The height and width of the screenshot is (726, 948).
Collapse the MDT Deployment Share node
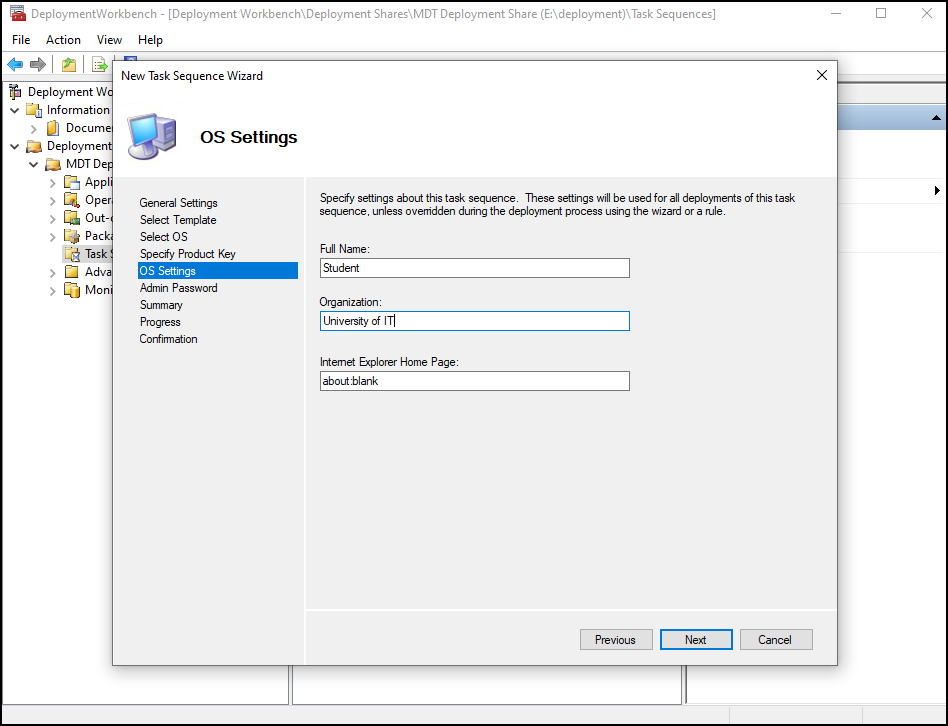34,164
